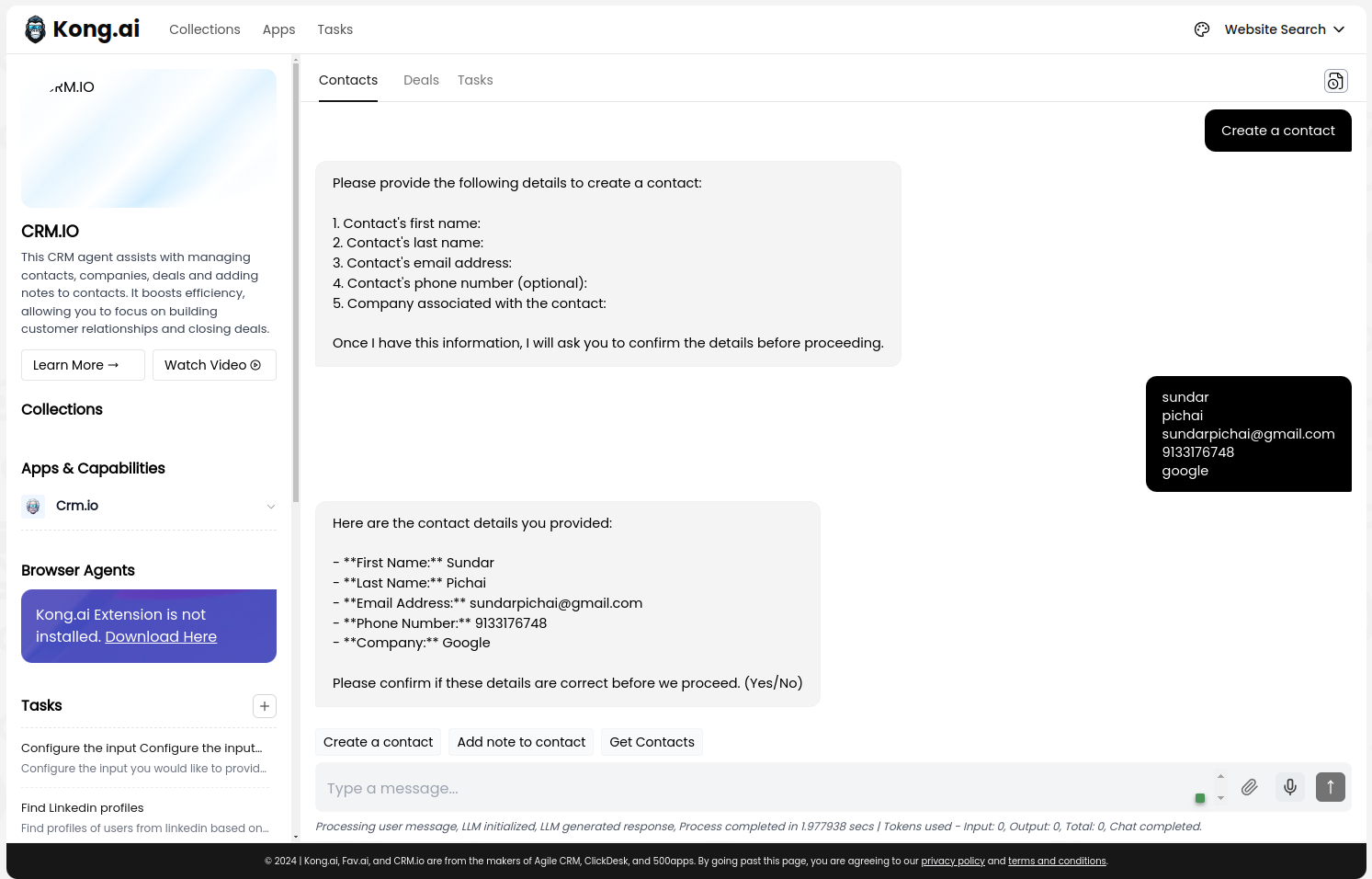Click the message box up stepper arrow

pos(1220,777)
